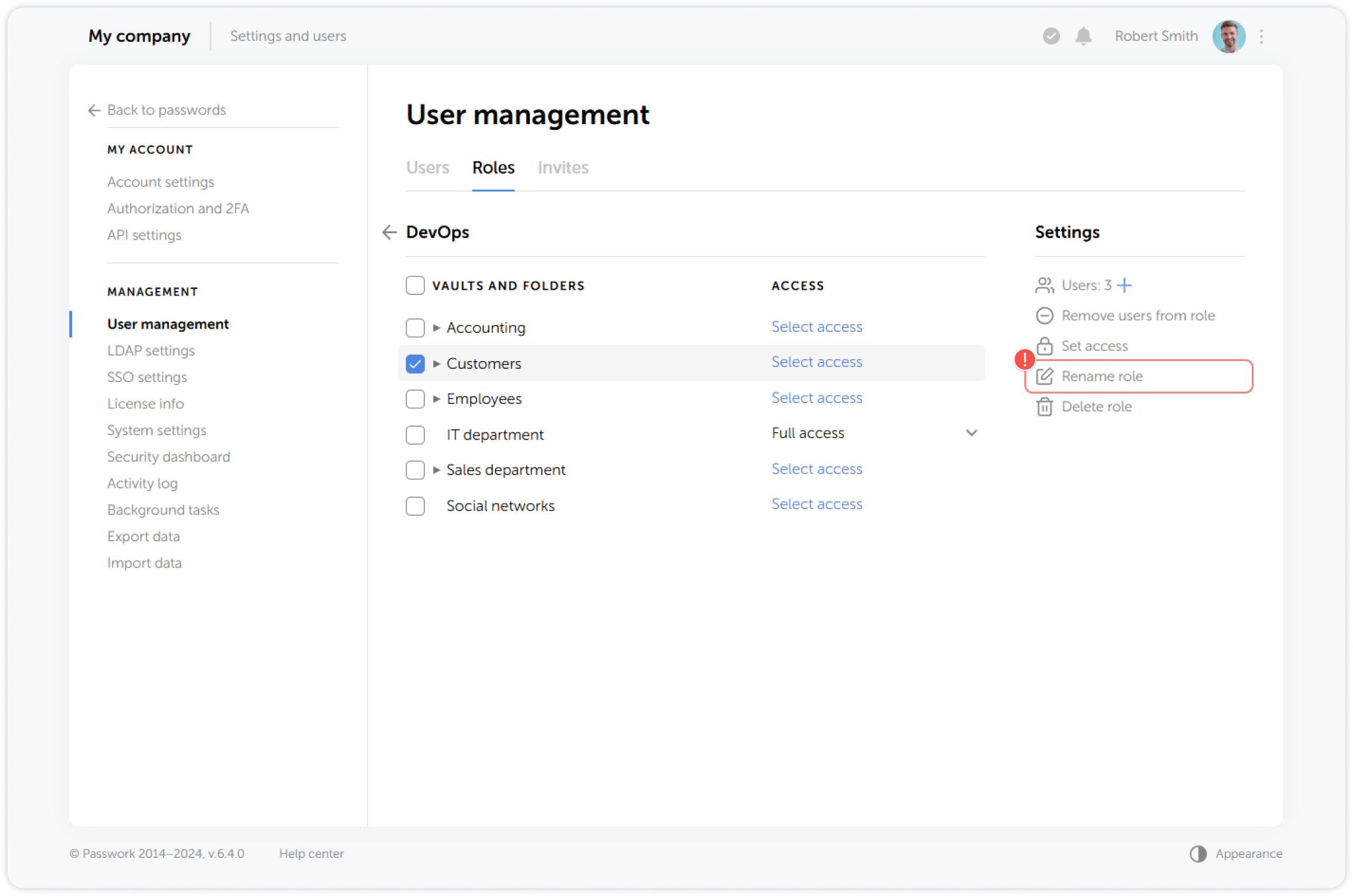Click Robert Smith's profile avatar
The width and height of the screenshot is (1353, 896).
(1229, 36)
